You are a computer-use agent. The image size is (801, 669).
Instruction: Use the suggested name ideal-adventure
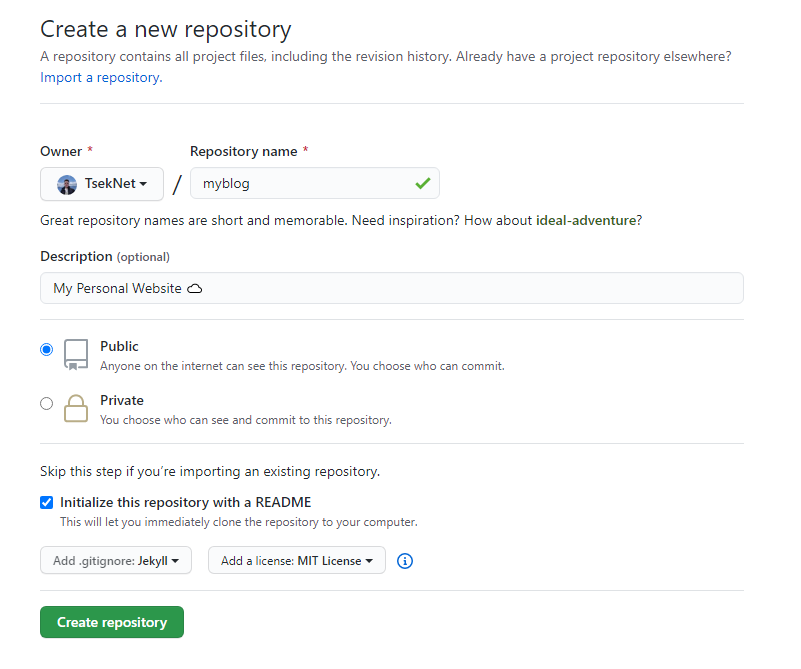(x=586, y=220)
